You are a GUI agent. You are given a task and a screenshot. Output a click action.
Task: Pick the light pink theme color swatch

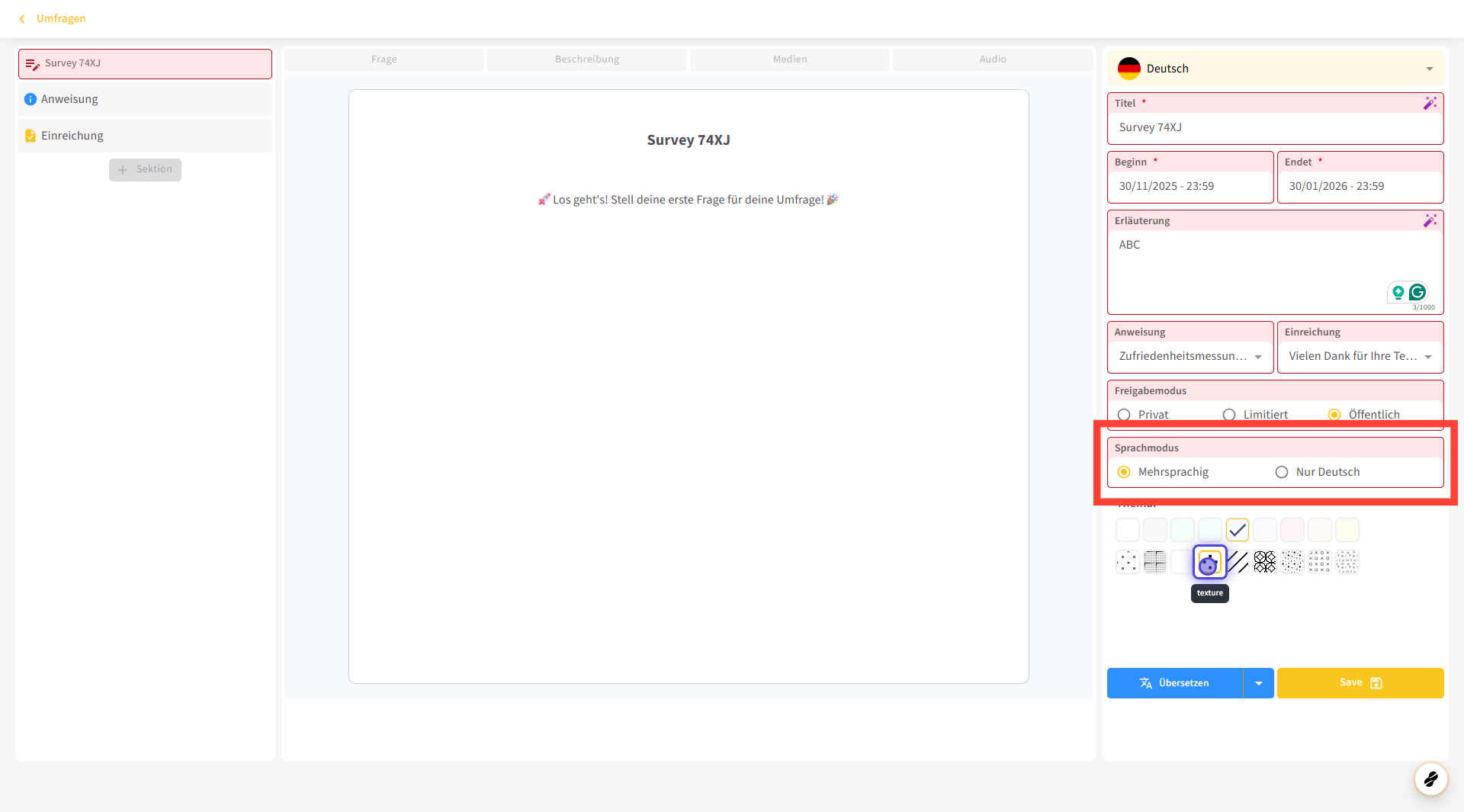point(1292,530)
